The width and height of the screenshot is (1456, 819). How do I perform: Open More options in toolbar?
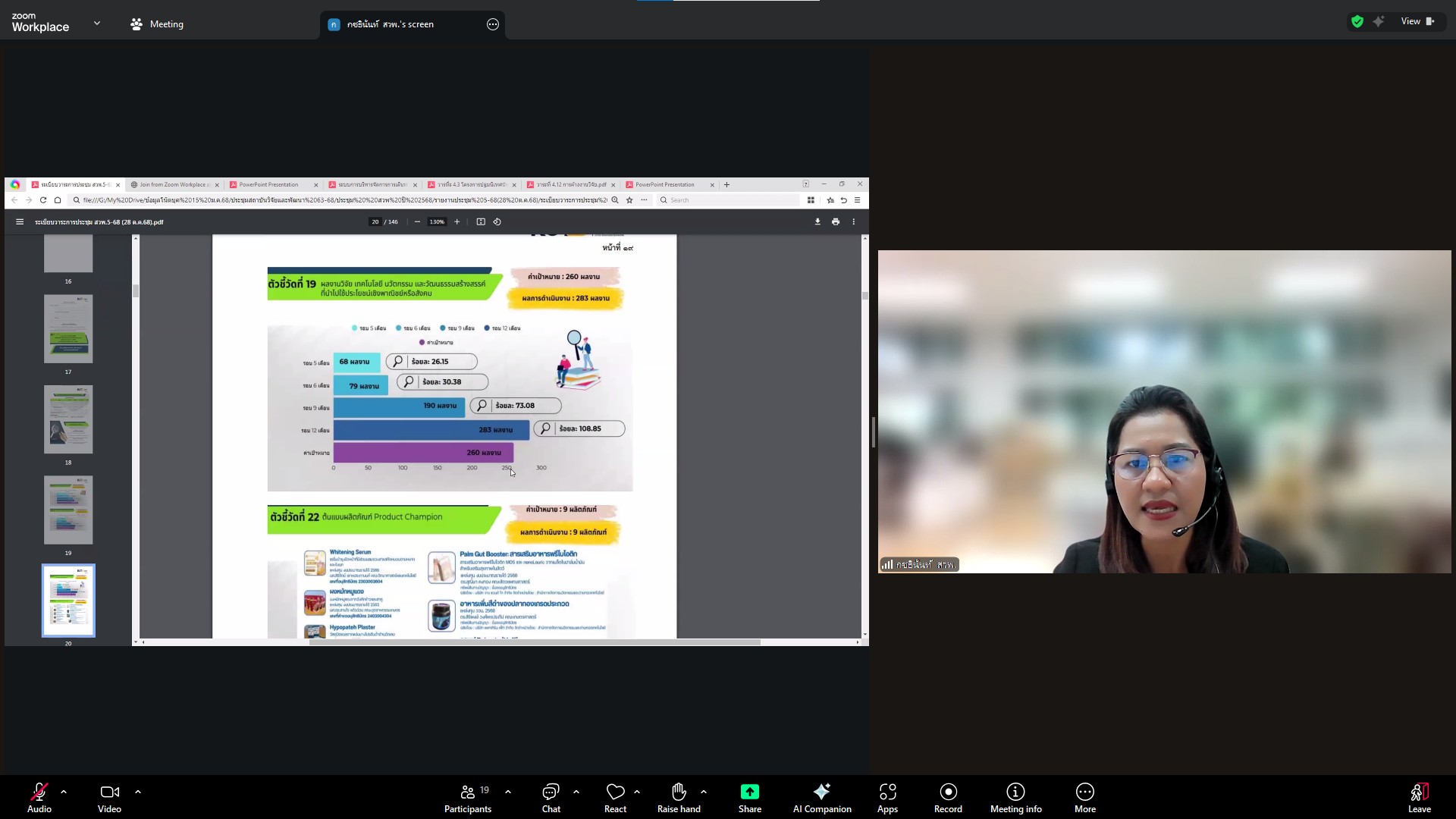[1084, 792]
